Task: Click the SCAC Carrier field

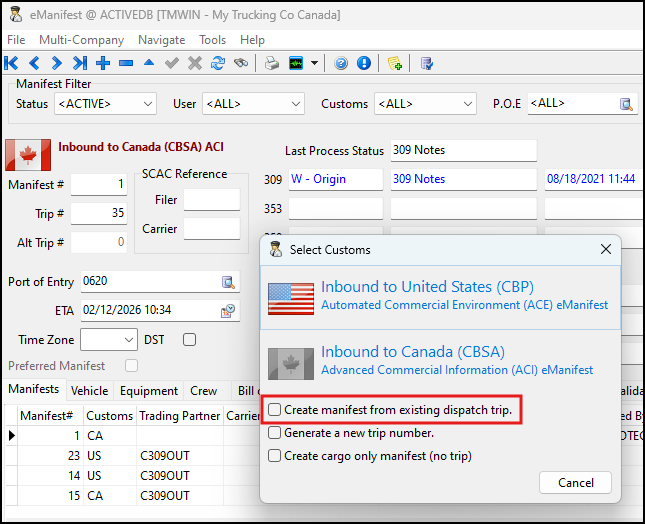Action: [x=211, y=229]
